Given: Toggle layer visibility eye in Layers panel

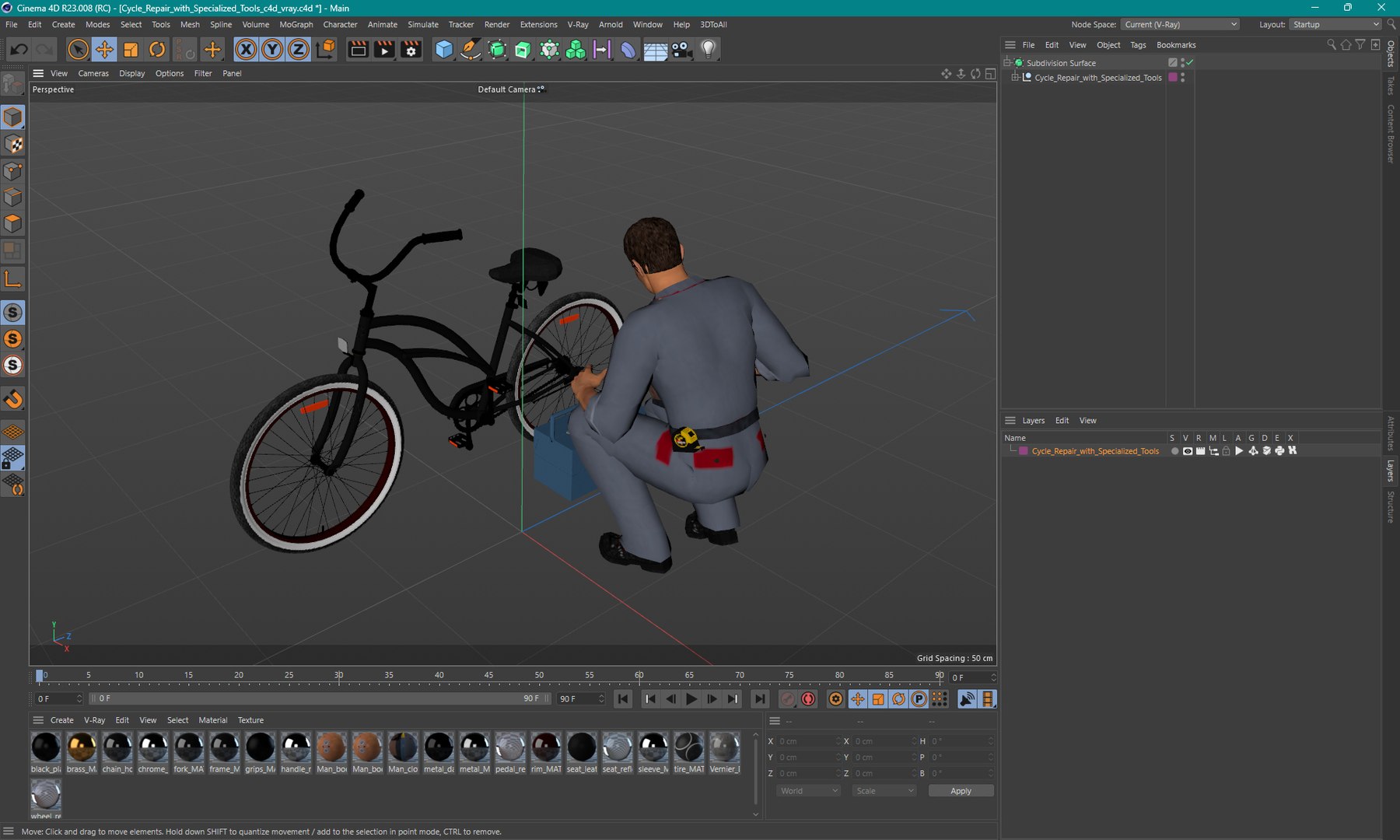Looking at the screenshot, I should 1188,450.
